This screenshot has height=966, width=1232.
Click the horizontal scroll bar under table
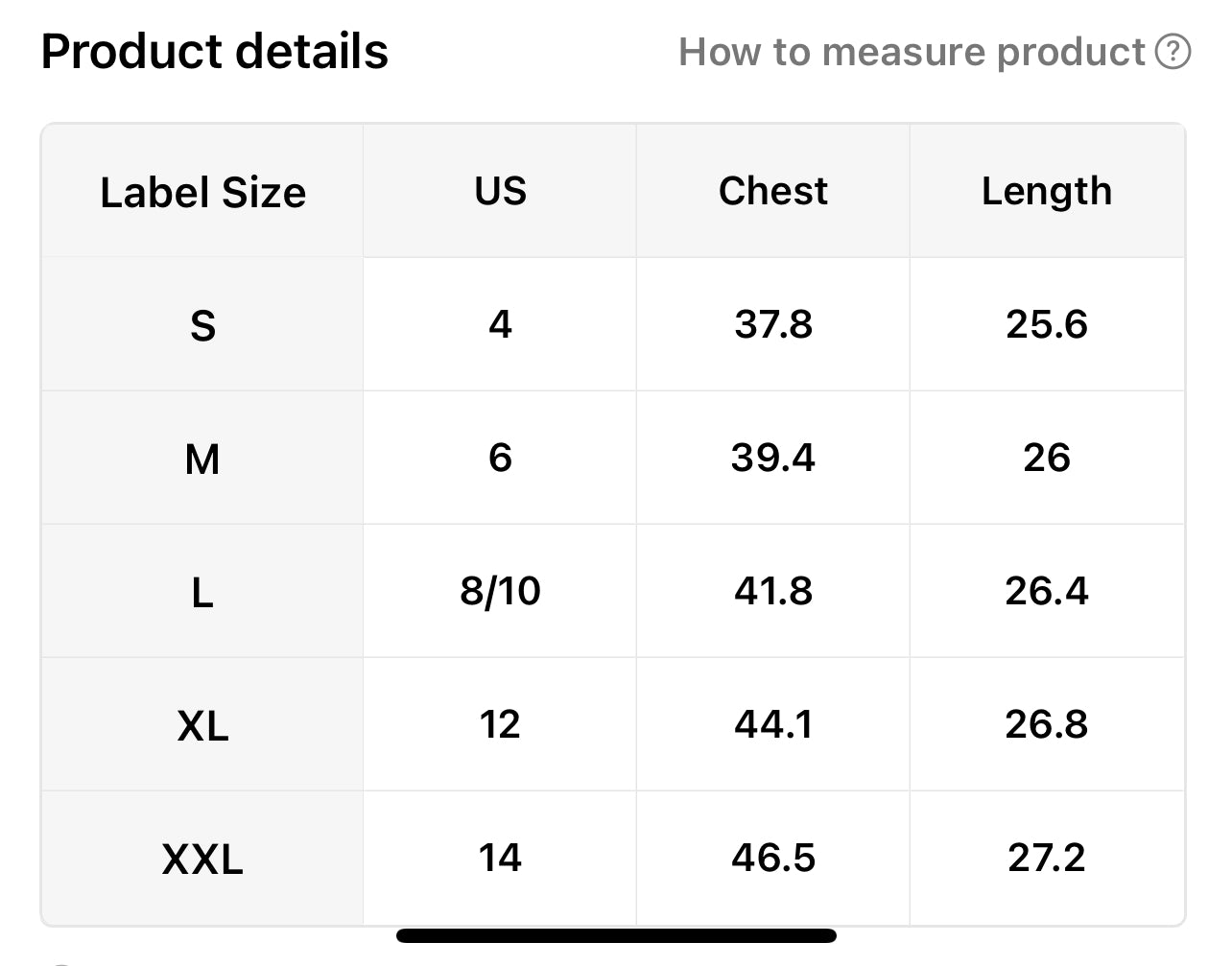point(616,935)
